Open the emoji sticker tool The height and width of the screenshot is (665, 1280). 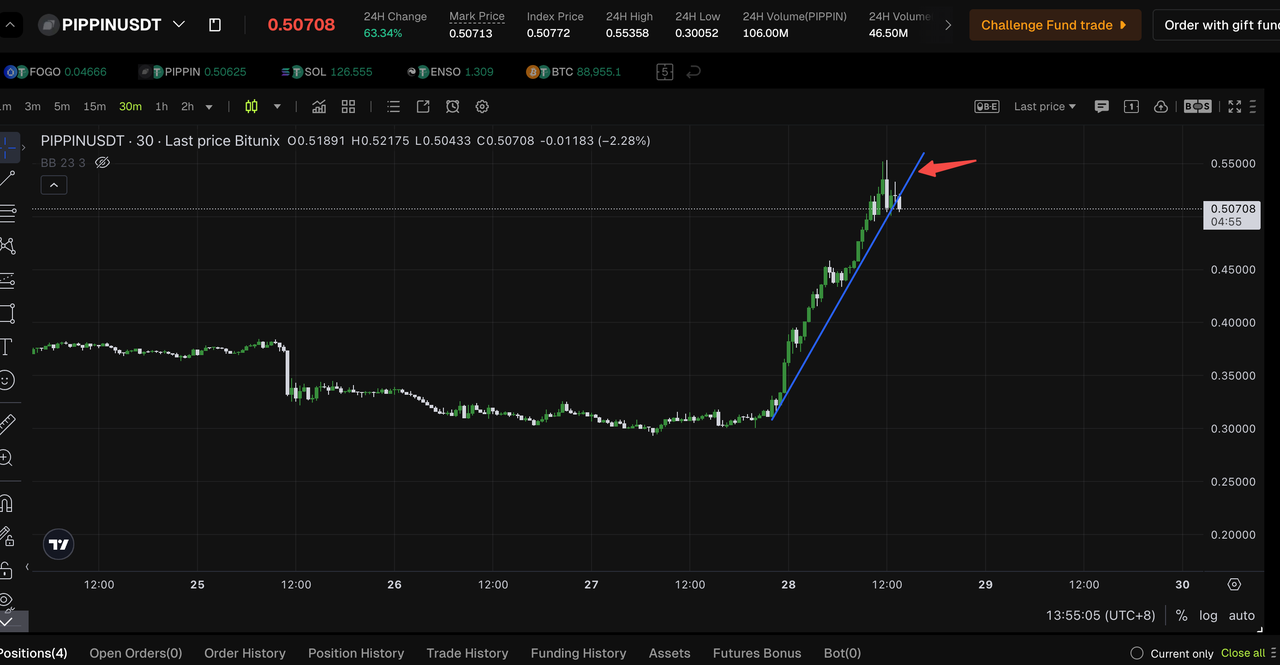(x=10, y=381)
